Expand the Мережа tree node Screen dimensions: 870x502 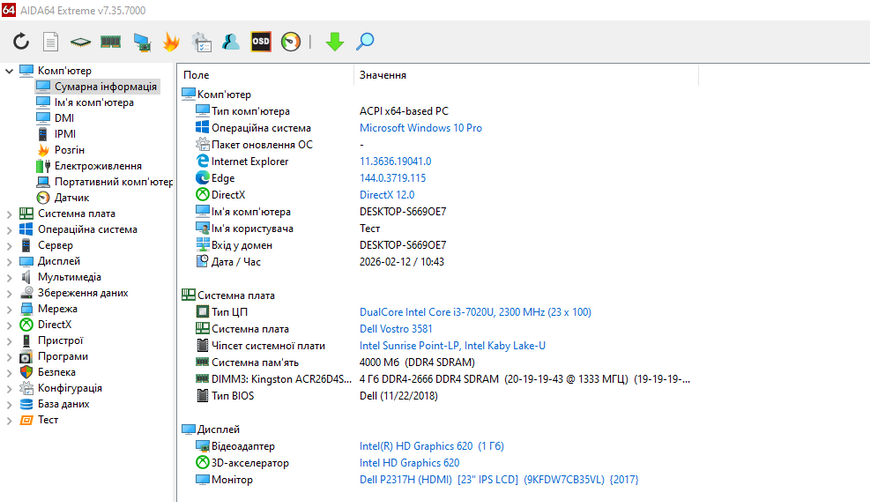pos(9,309)
